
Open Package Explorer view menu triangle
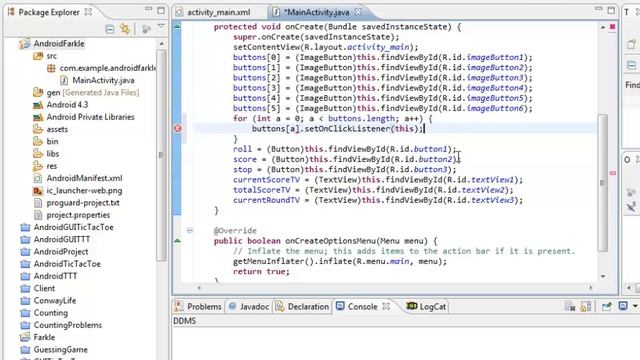(x=161, y=27)
